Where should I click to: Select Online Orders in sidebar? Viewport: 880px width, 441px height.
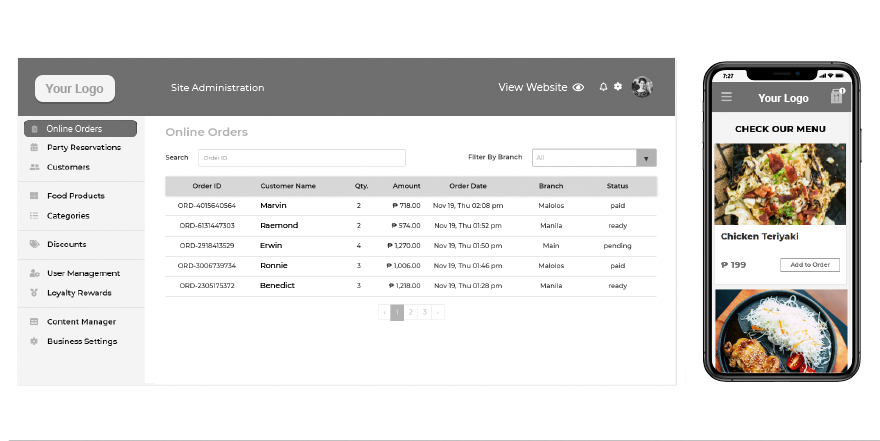pos(80,129)
